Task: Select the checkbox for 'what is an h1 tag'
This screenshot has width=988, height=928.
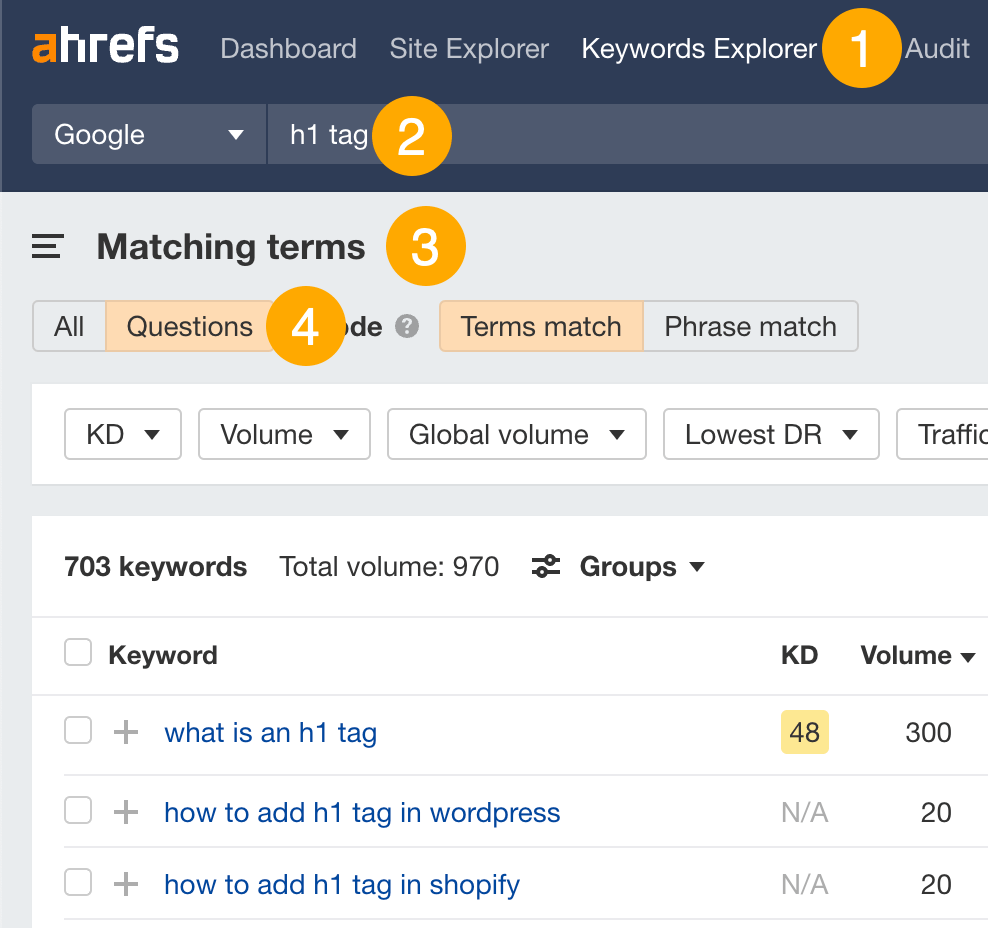Action: coord(77,730)
